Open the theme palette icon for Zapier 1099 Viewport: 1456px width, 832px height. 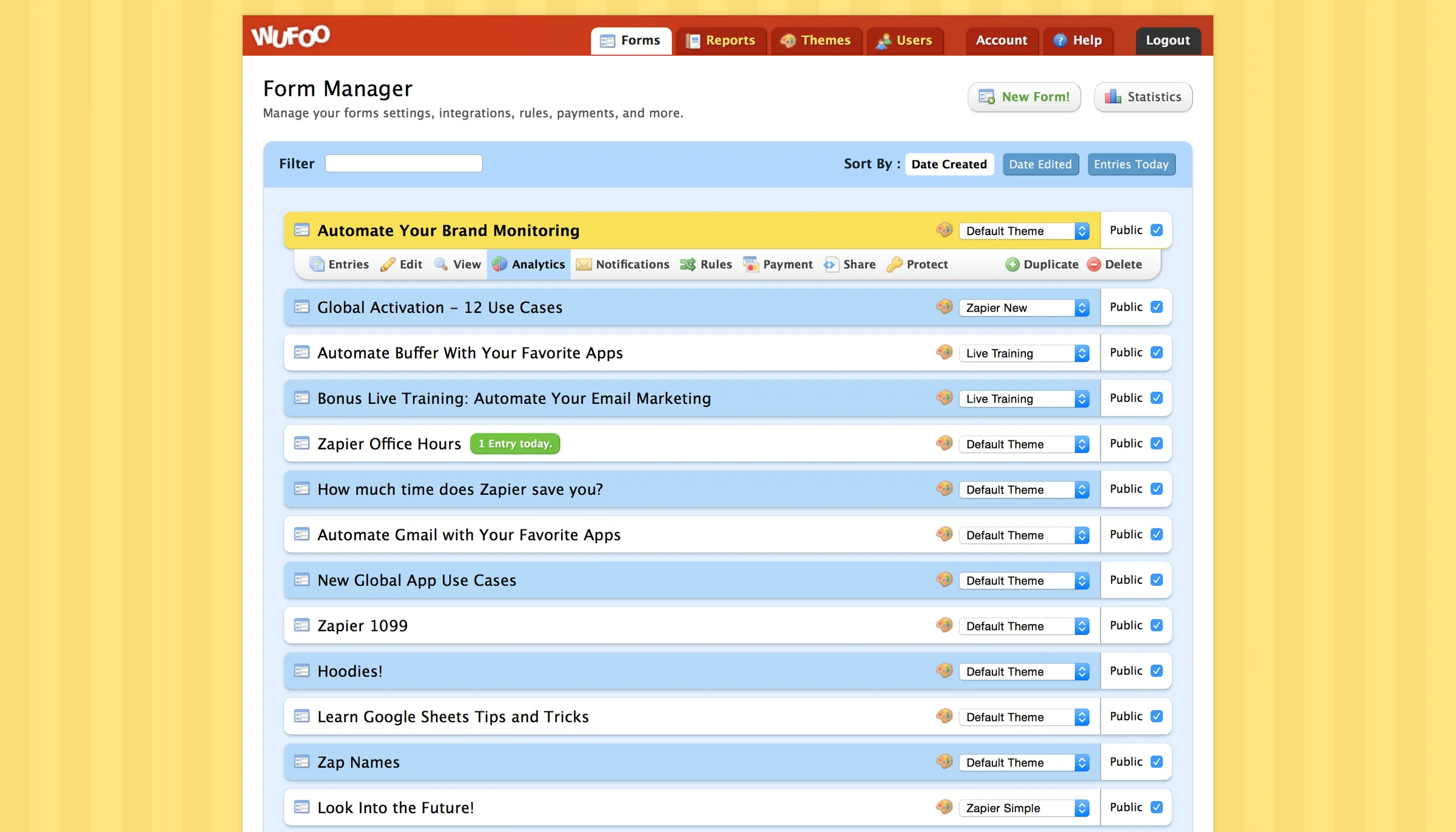coord(944,625)
